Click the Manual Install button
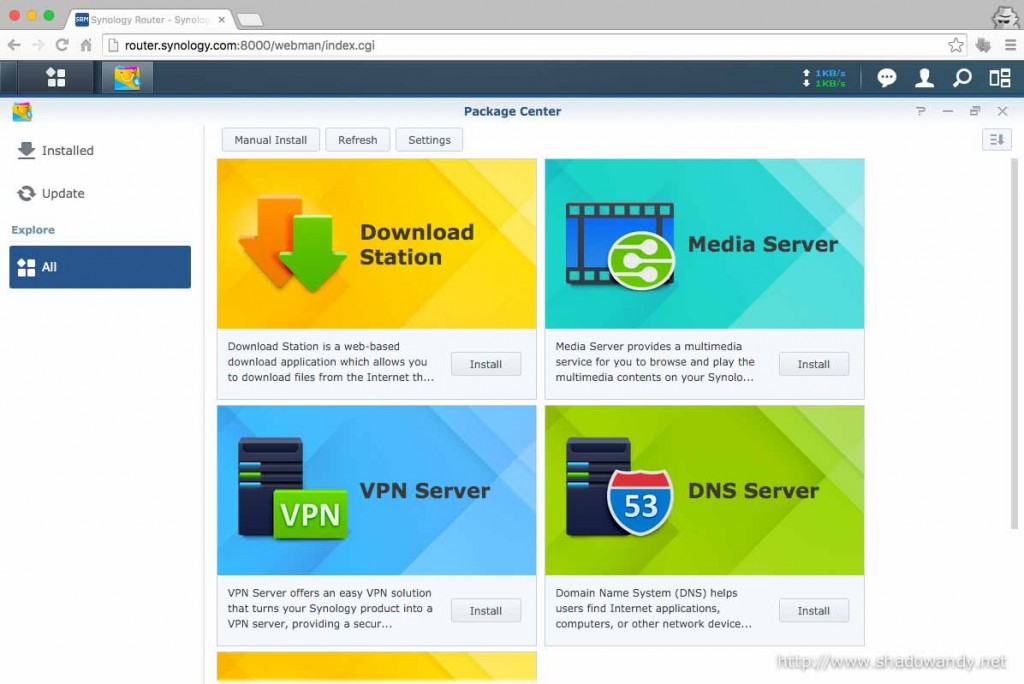Screen dimensions: 1024x684 [x=270, y=140]
